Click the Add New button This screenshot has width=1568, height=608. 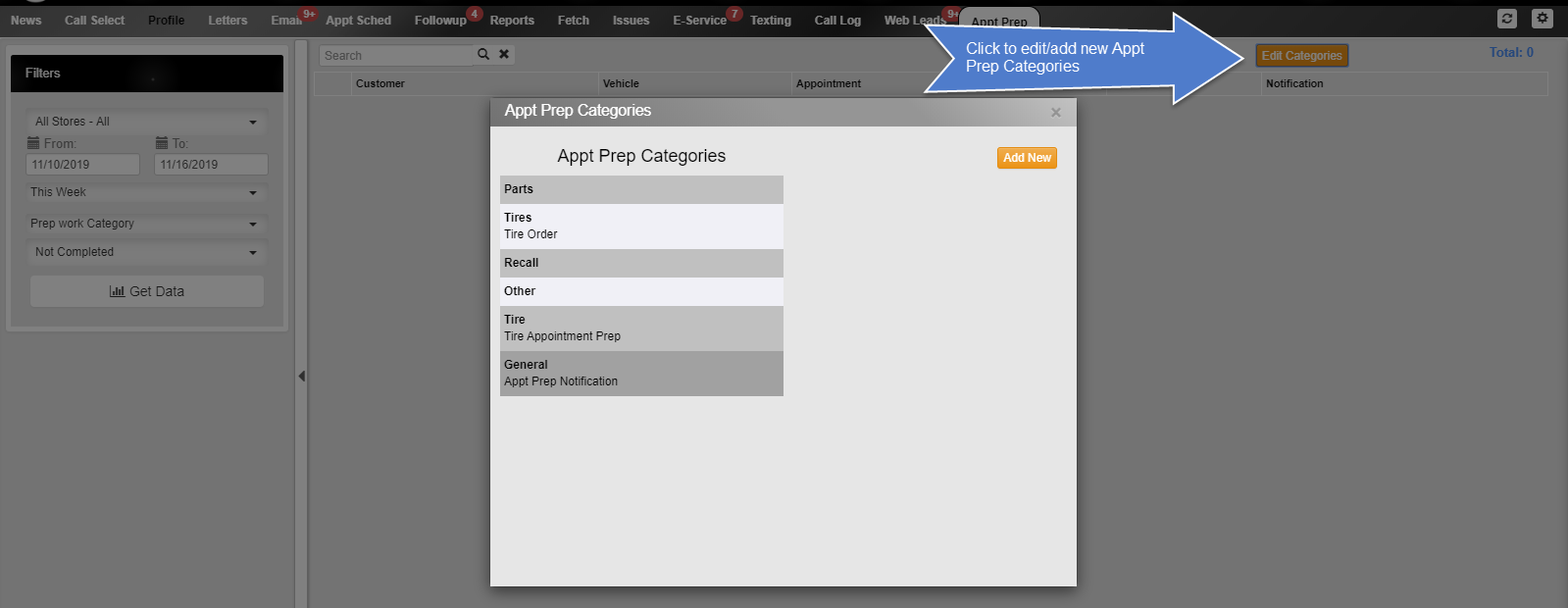point(1027,158)
